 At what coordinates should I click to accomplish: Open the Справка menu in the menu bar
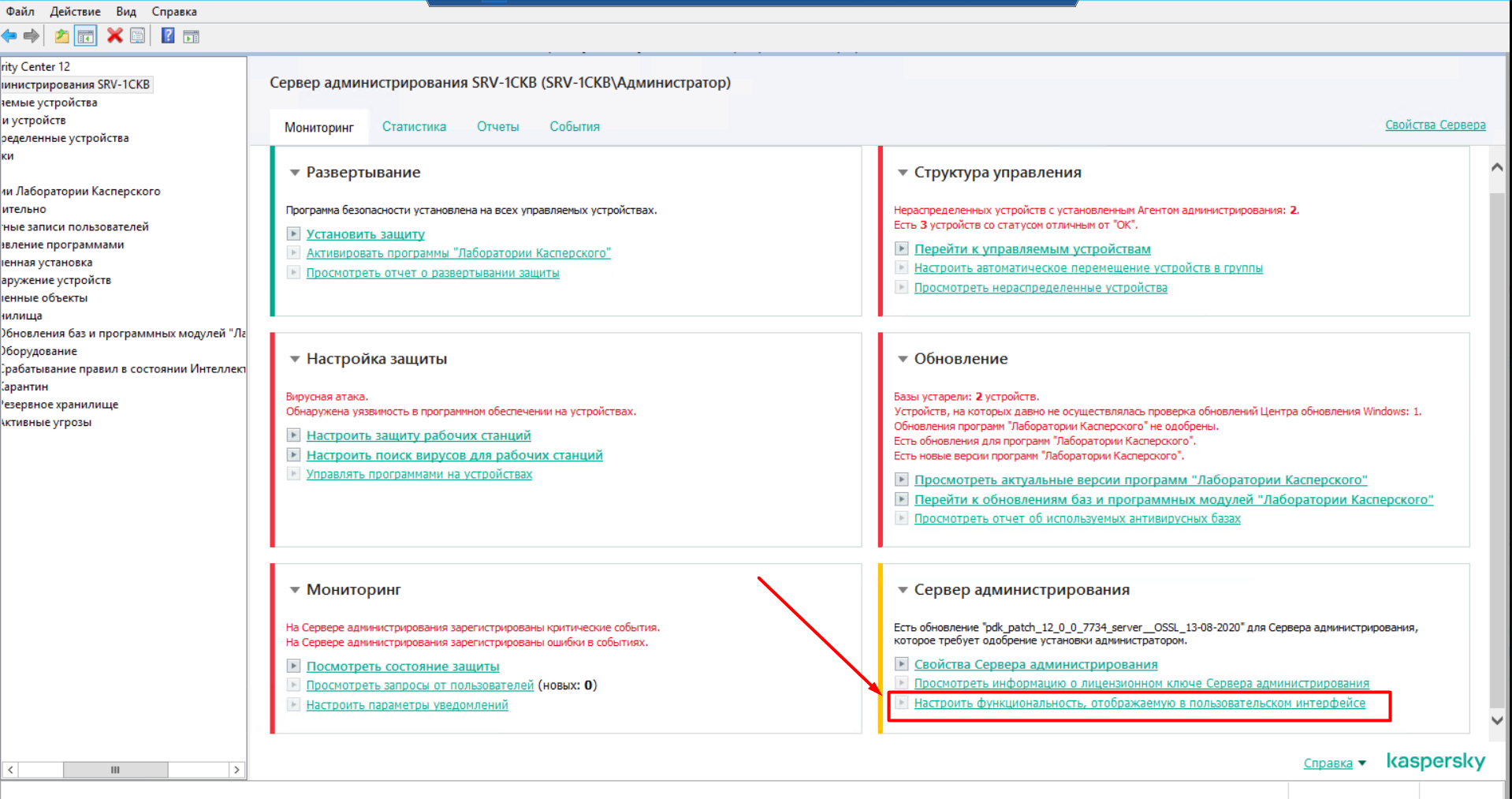tap(174, 11)
